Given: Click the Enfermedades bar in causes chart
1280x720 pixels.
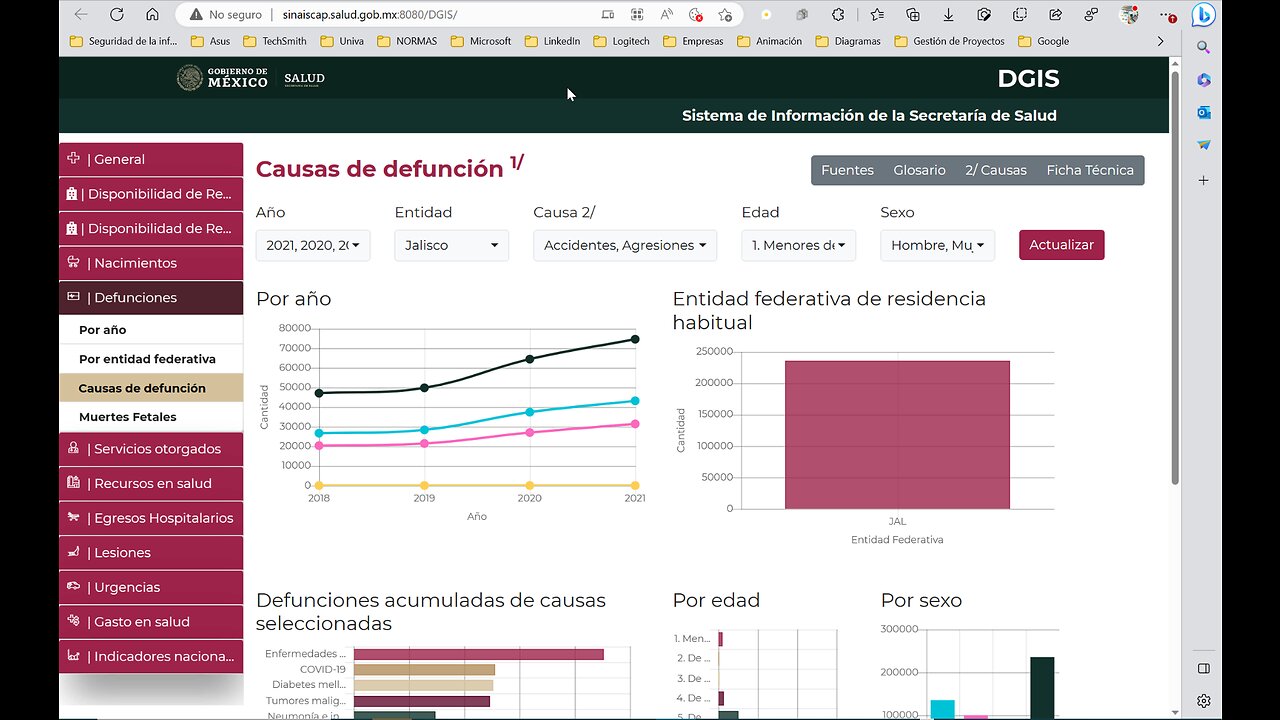Looking at the screenshot, I should pyautogui.click(x=479, y=654).
